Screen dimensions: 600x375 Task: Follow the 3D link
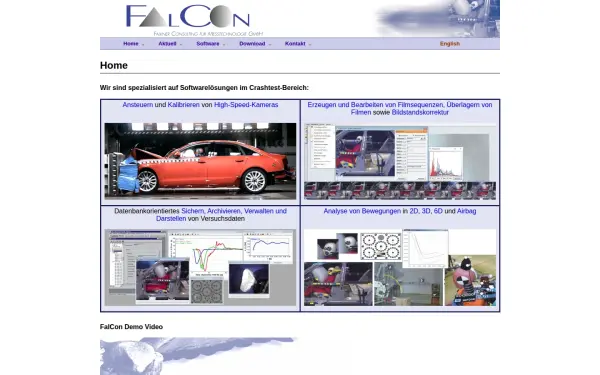426,211
